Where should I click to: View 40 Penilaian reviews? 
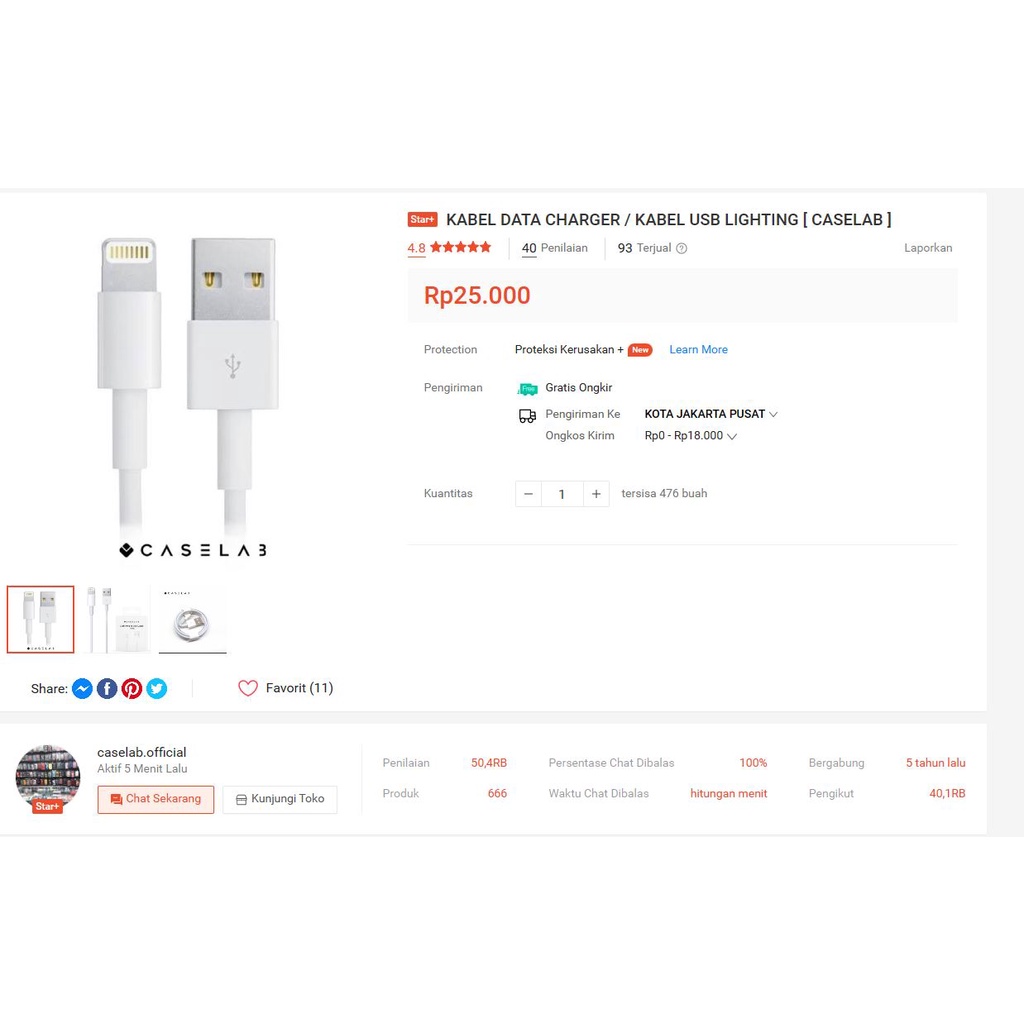[554, 248]
